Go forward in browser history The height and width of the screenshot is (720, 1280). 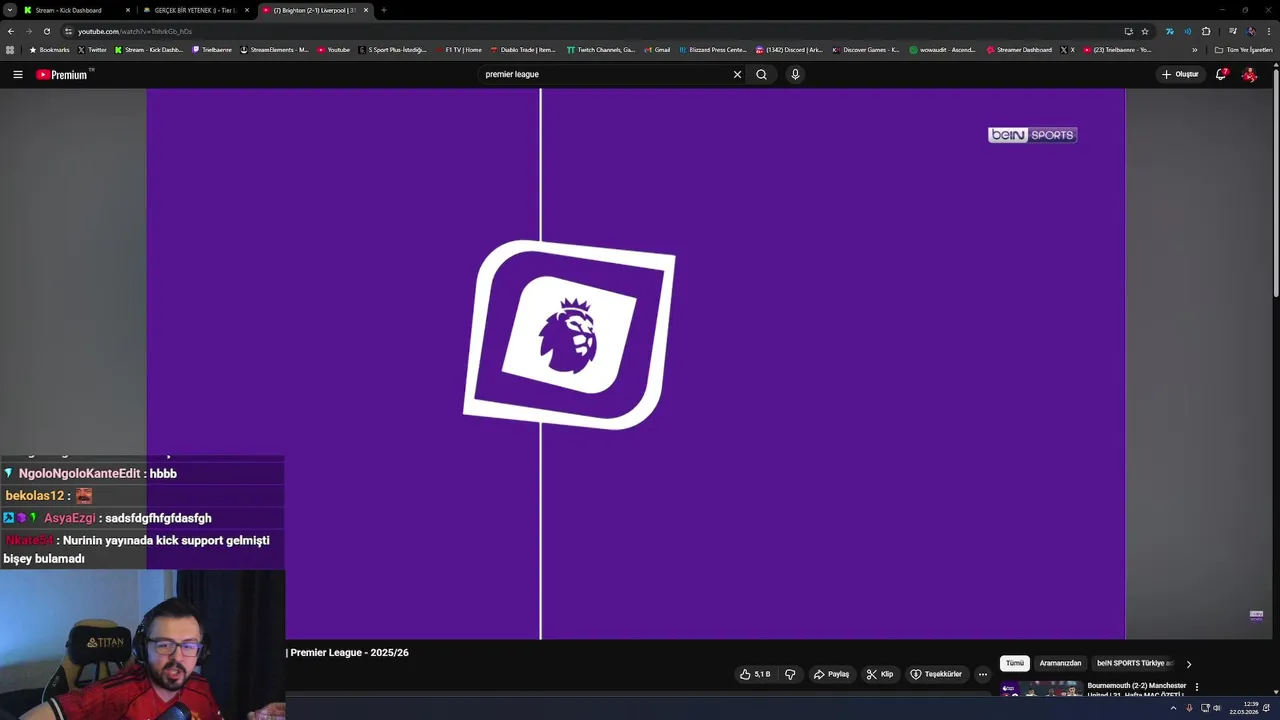tap(28, 31)
